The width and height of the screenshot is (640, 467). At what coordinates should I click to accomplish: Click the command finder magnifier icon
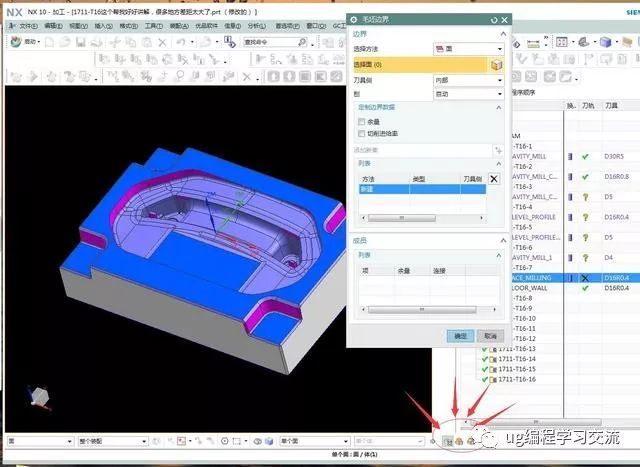tap(302, 42)
